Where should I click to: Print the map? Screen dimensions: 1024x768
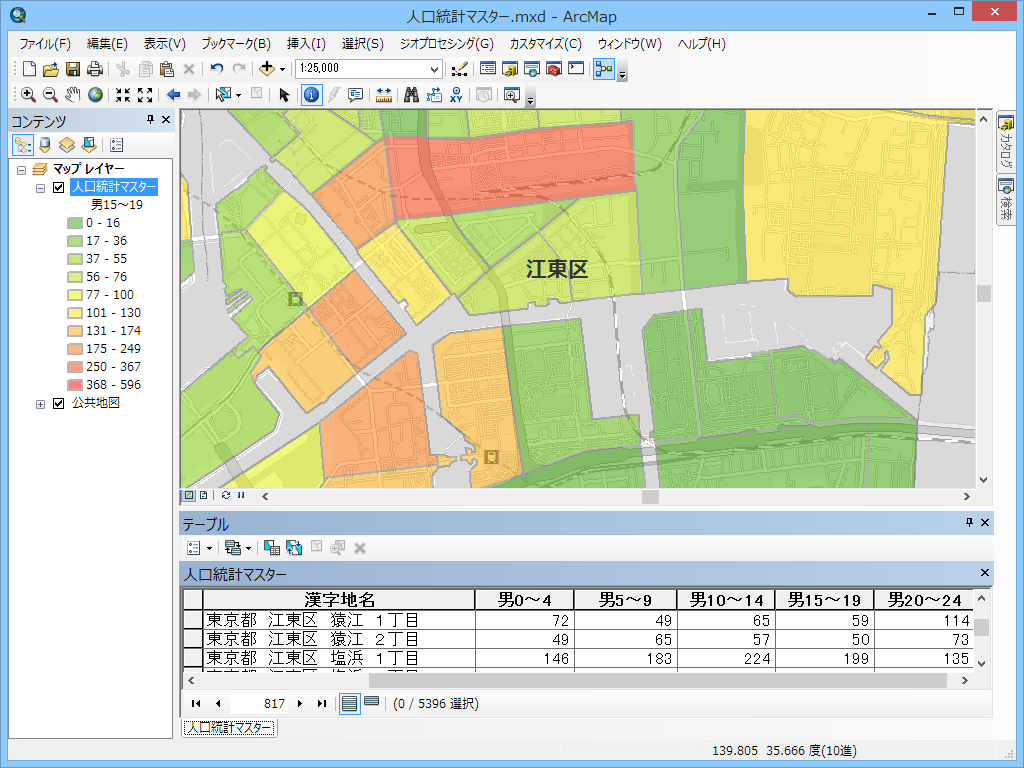click(95, 69)
